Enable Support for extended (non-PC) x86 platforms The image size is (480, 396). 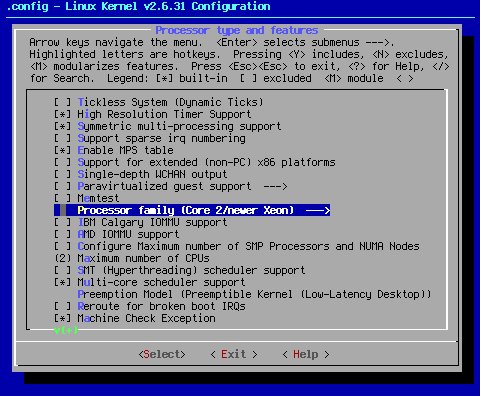click(x=63, y=162)
